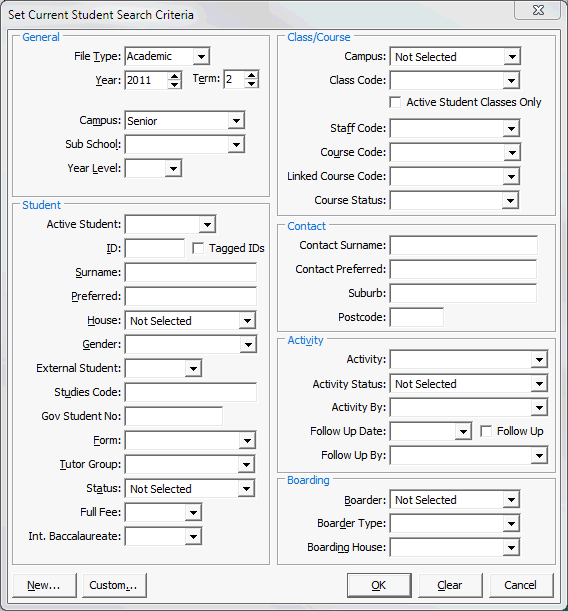Open the External Student dropdown
Screen dimensions: 568x611
click(x=193, y=368)
